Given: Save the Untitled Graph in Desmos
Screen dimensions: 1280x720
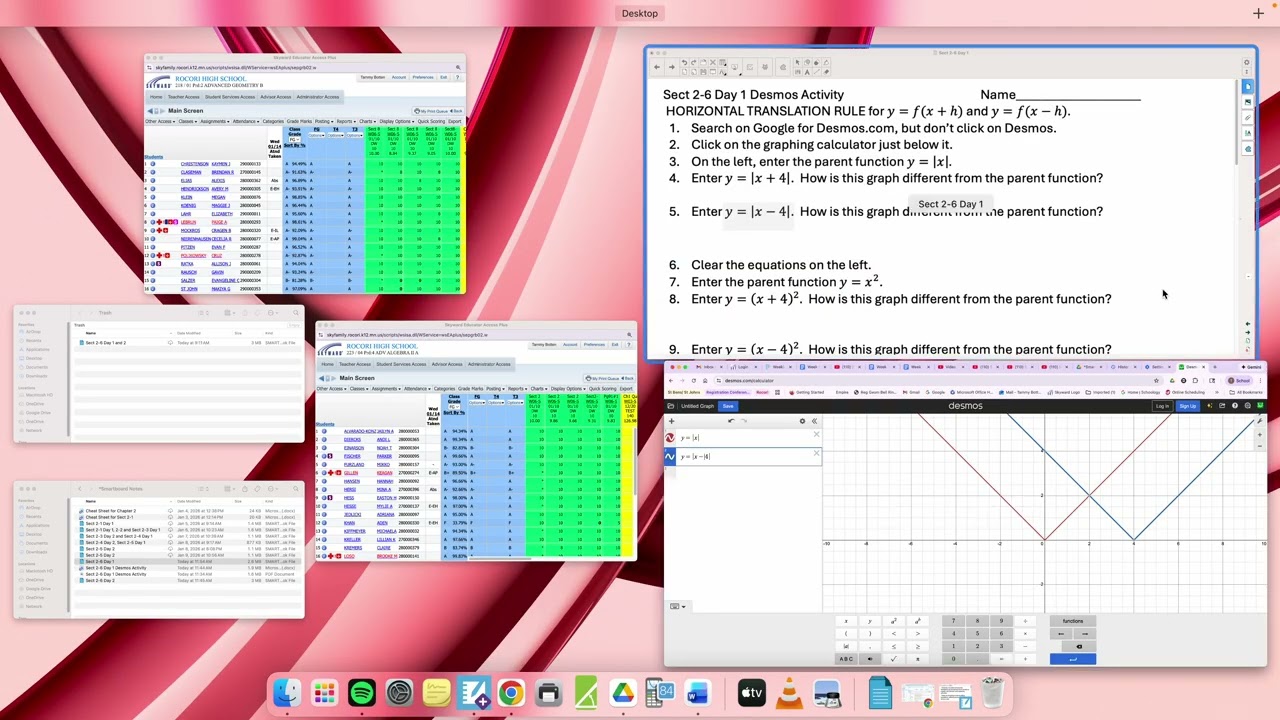Looking at the screenshot, I should [728, 406].
